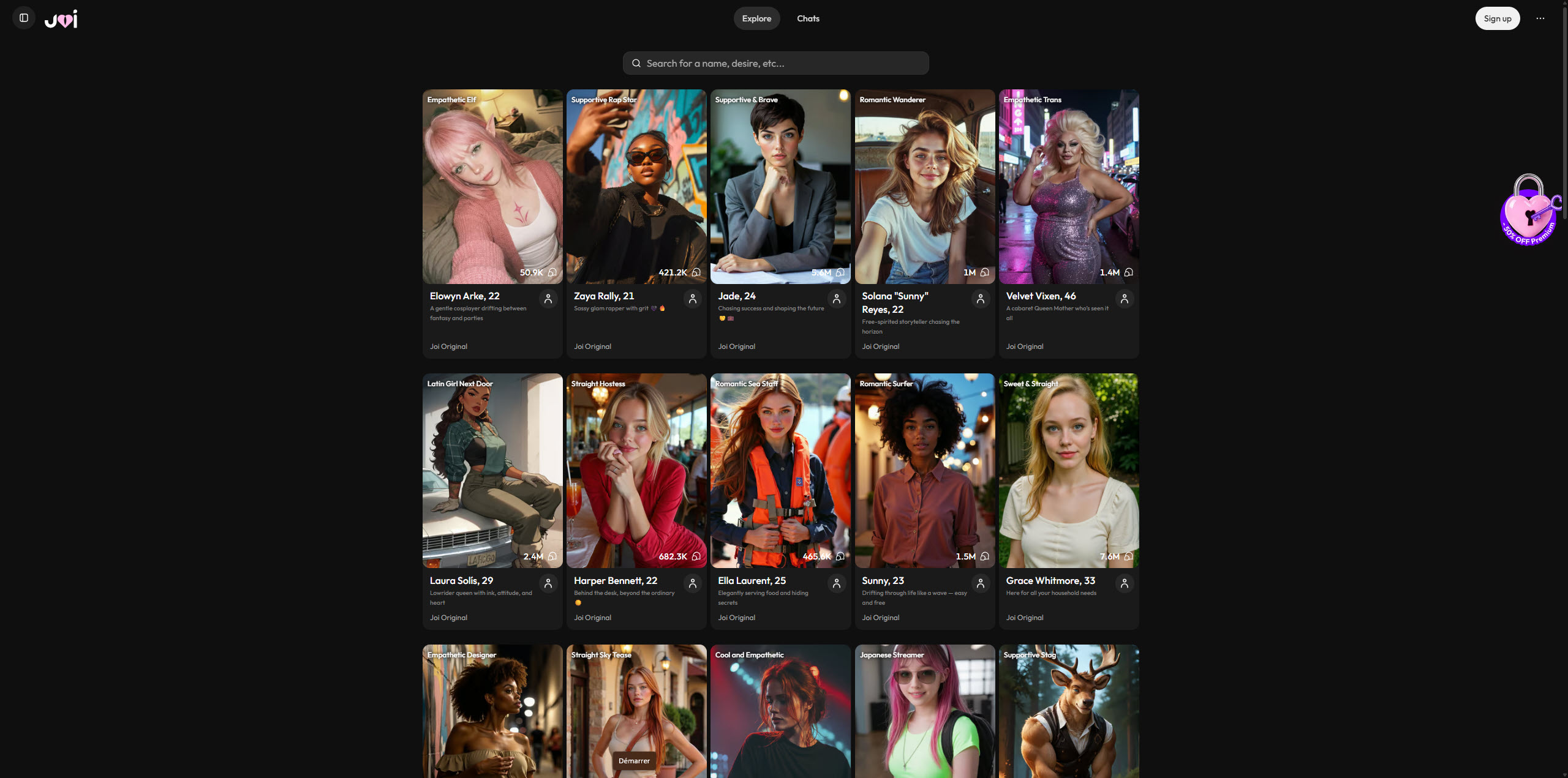Click profile icon beside Zaya Rally
The image size is (1568, 778).
[x=692, y=299]
